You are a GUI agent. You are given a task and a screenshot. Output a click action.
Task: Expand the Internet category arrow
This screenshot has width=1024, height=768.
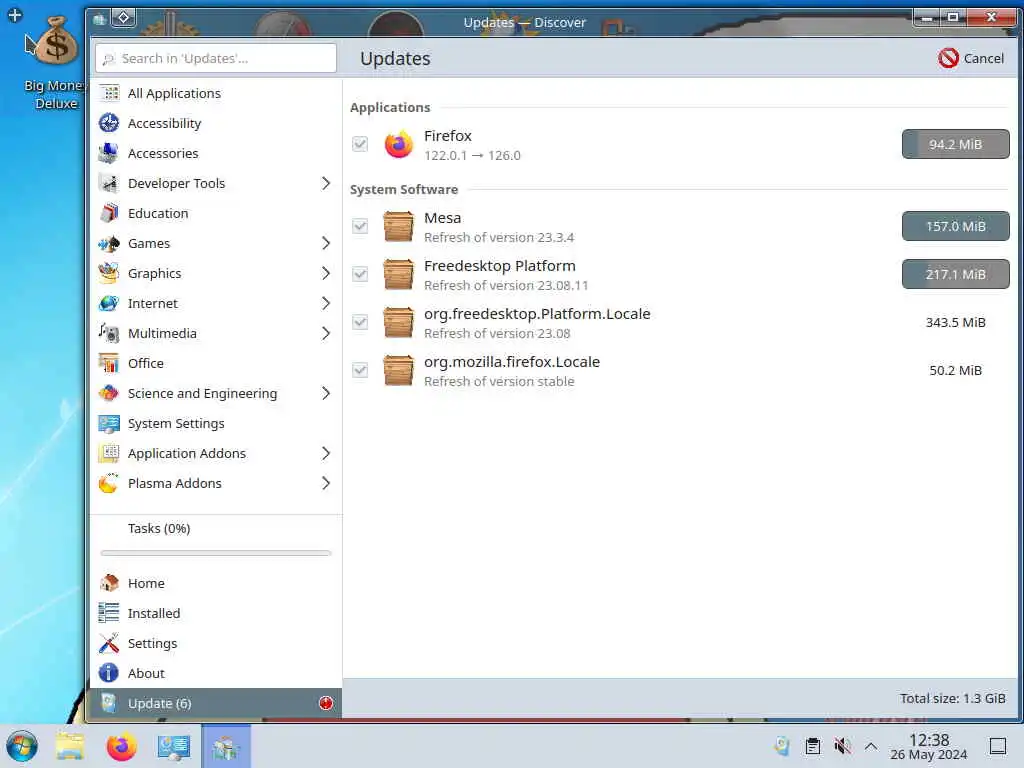326,304
